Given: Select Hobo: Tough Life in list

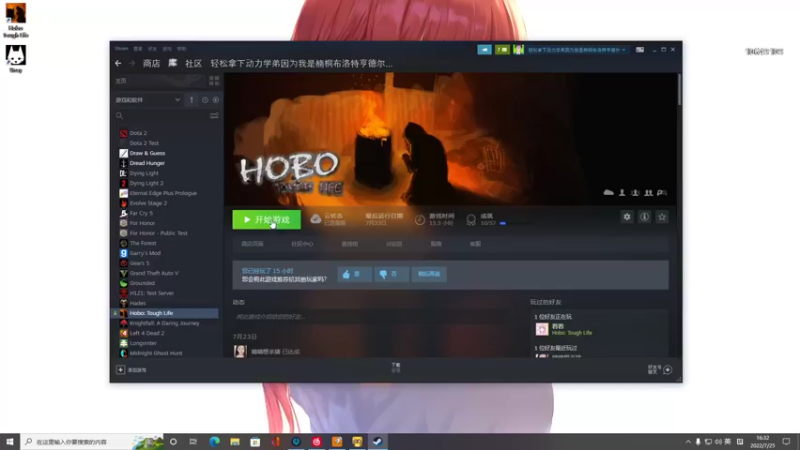Looking at the screenshot, I should 166,313.
